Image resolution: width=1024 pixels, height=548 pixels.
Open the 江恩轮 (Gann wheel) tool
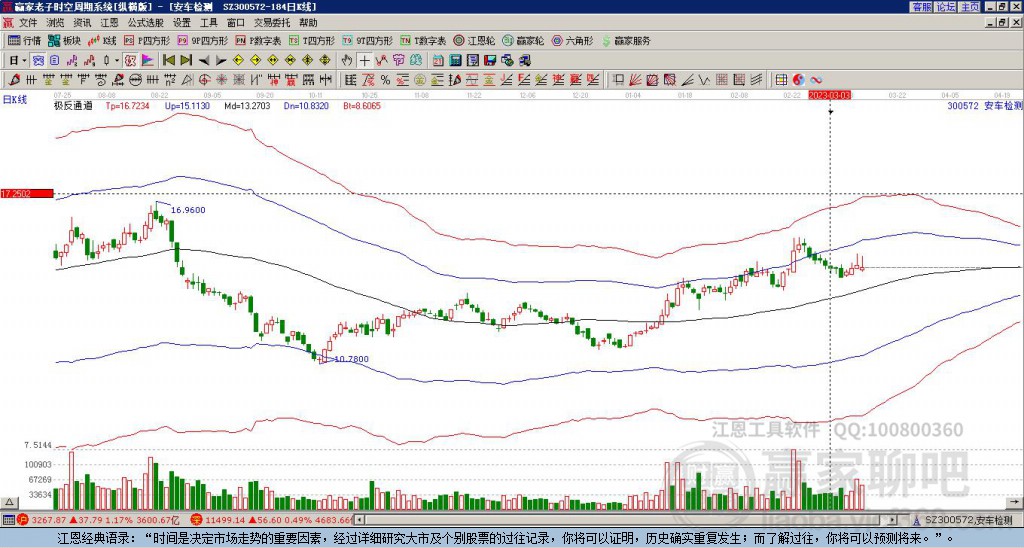474,40
